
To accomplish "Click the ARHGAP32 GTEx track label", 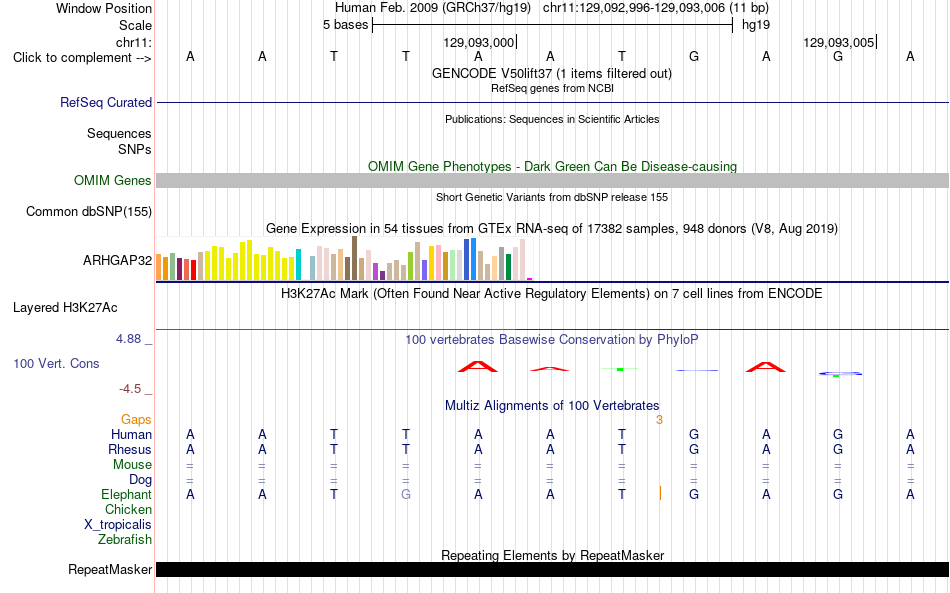I will 117,260.
